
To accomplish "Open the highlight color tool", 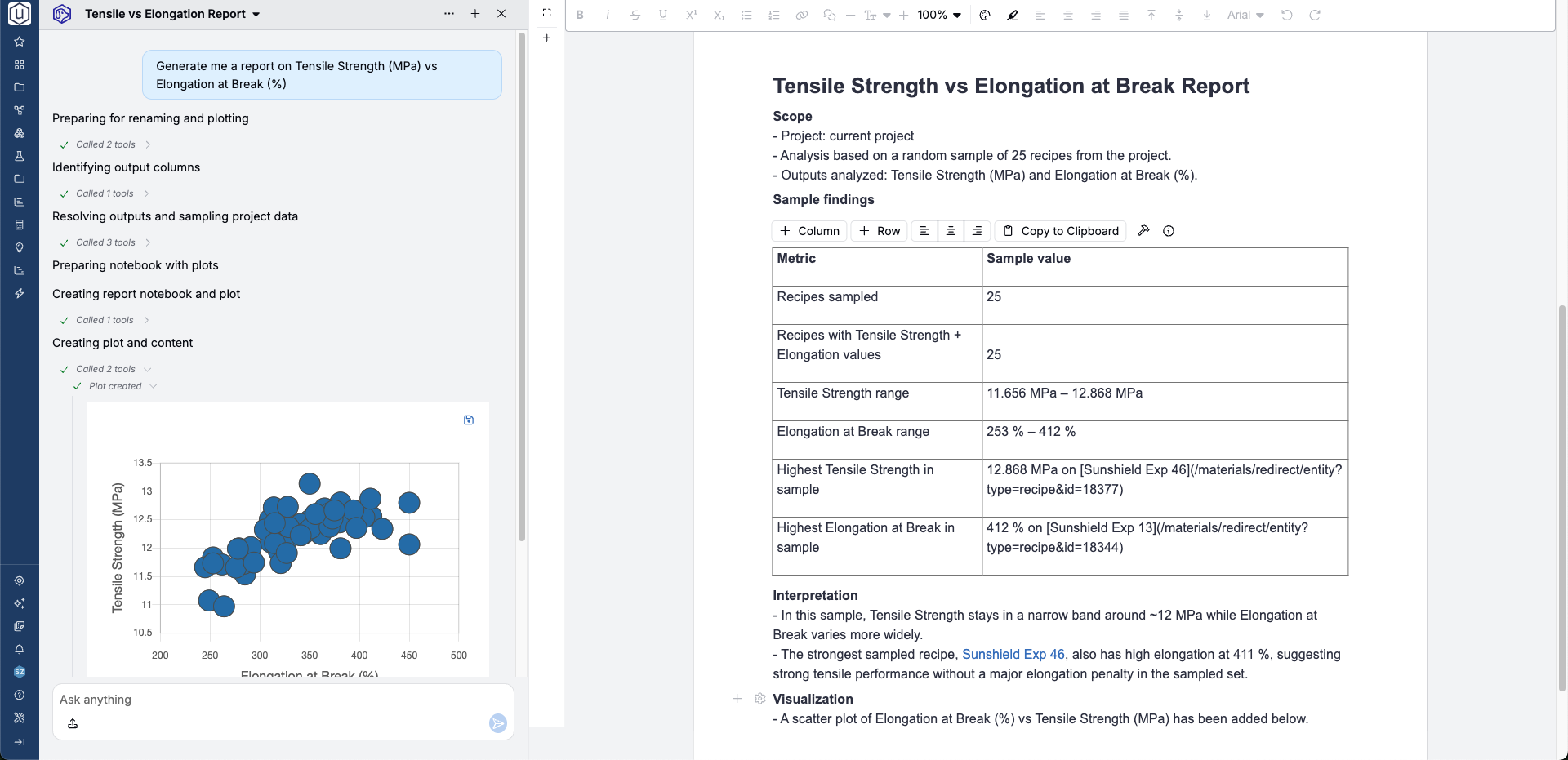I will 1013,15.
